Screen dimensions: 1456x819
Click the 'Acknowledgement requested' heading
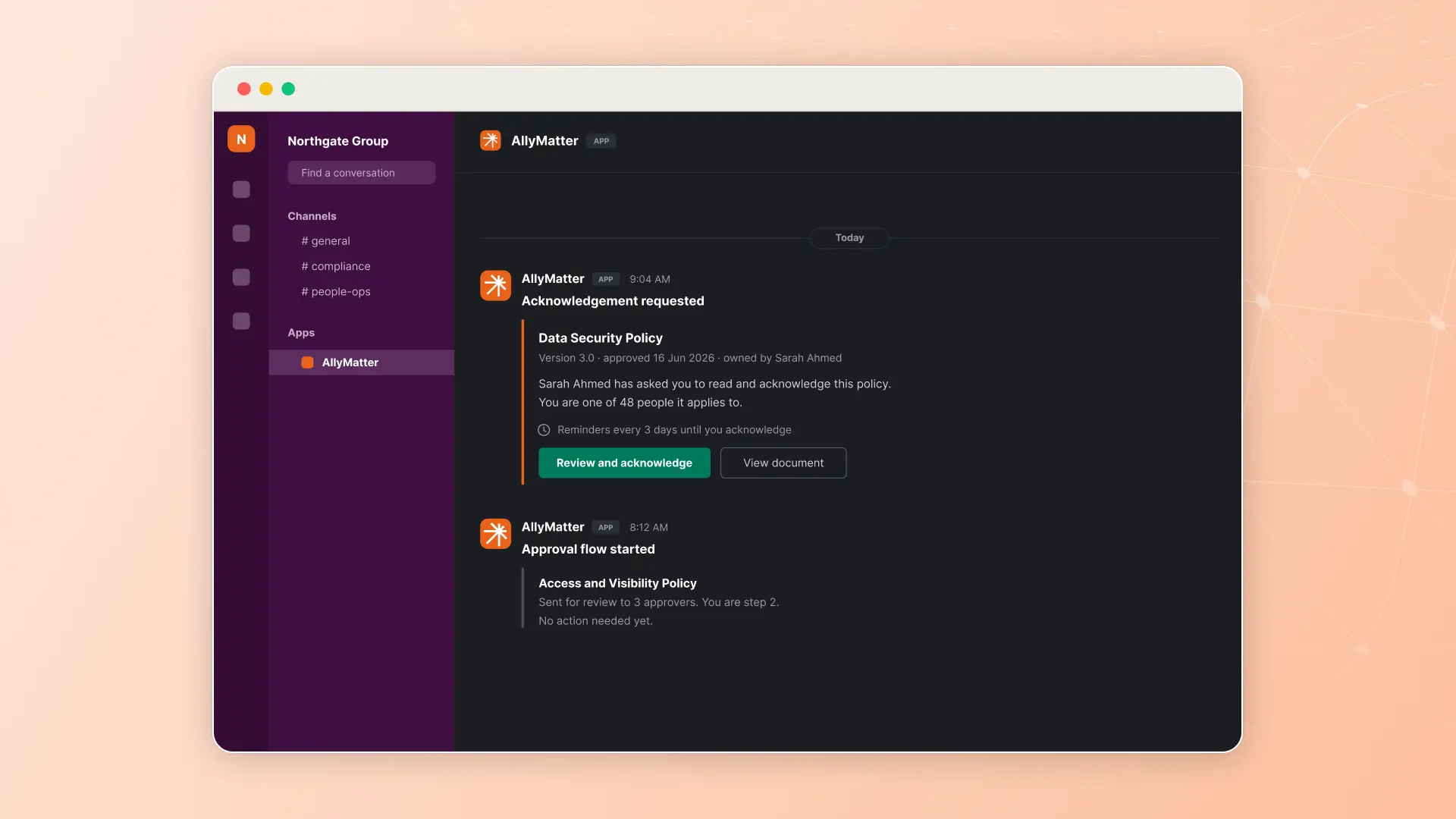pos(613,301)
